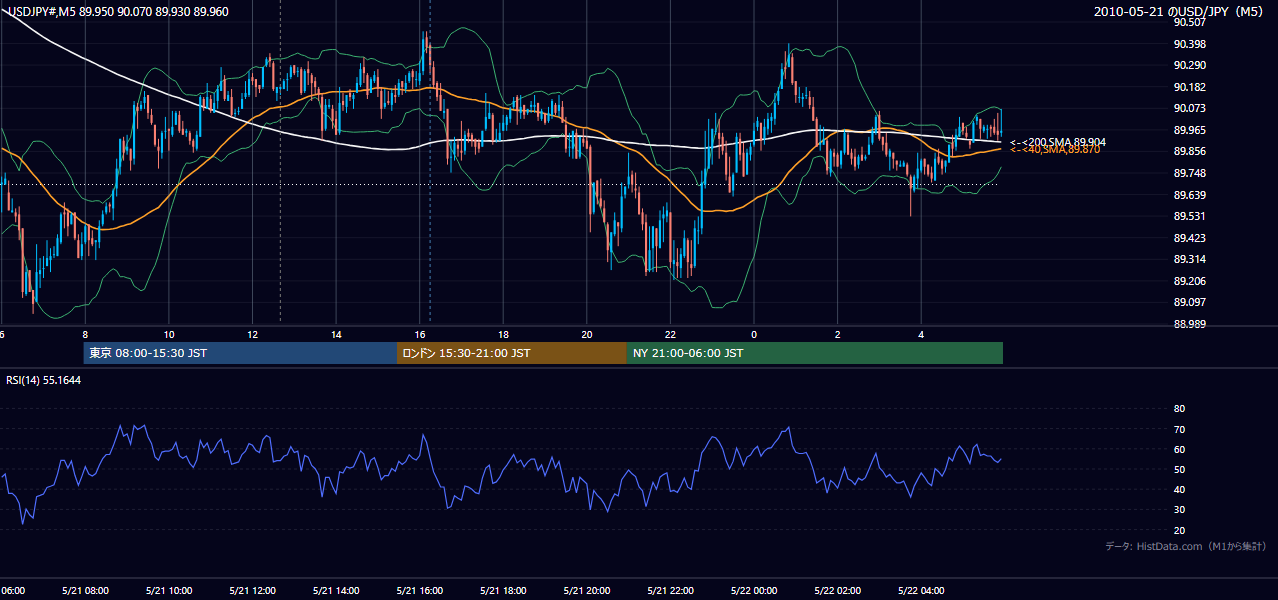Click RSI scale level 50

[1179, 469]
